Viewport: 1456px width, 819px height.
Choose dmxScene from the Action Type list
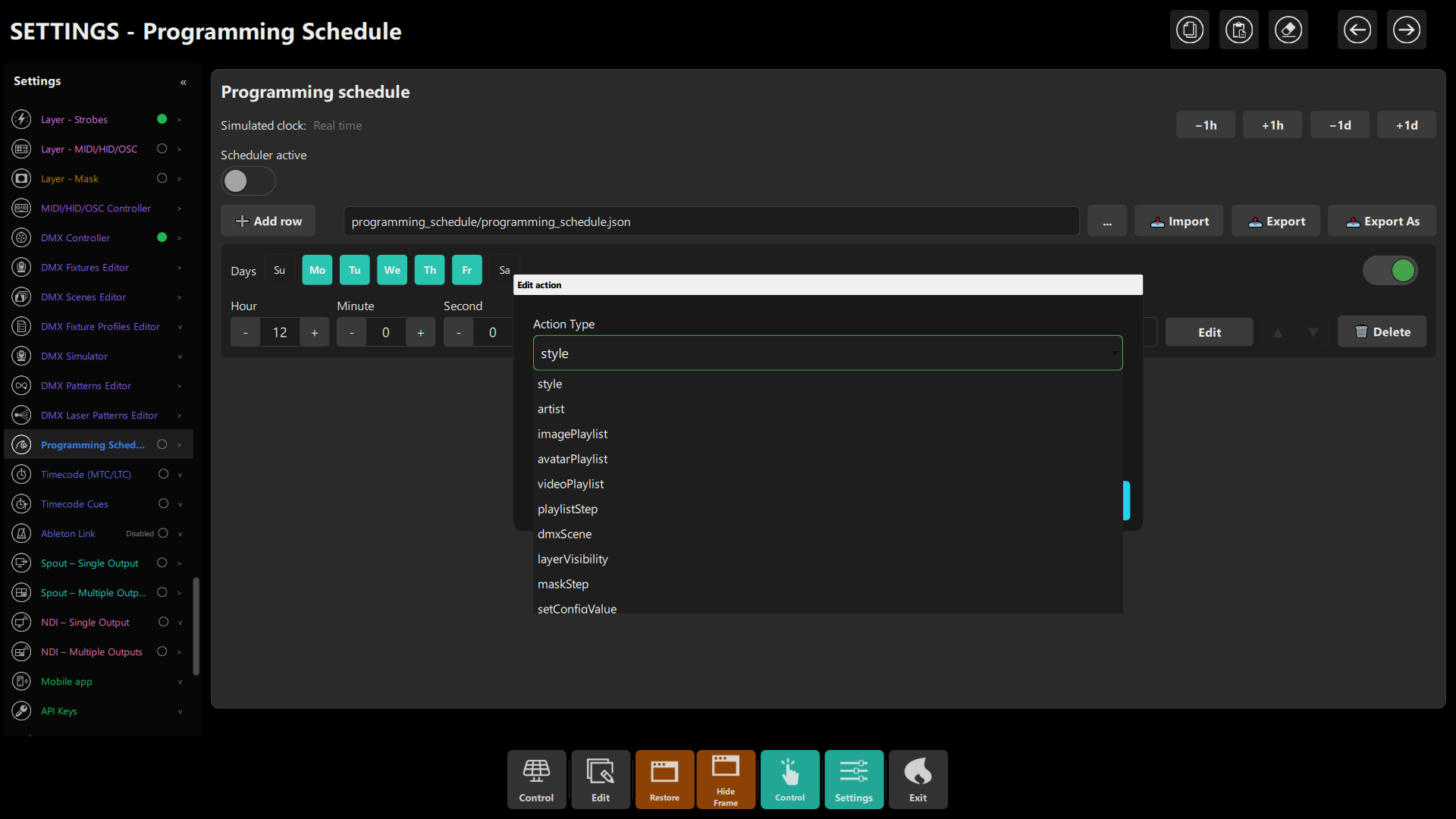[x=828, y=534]
